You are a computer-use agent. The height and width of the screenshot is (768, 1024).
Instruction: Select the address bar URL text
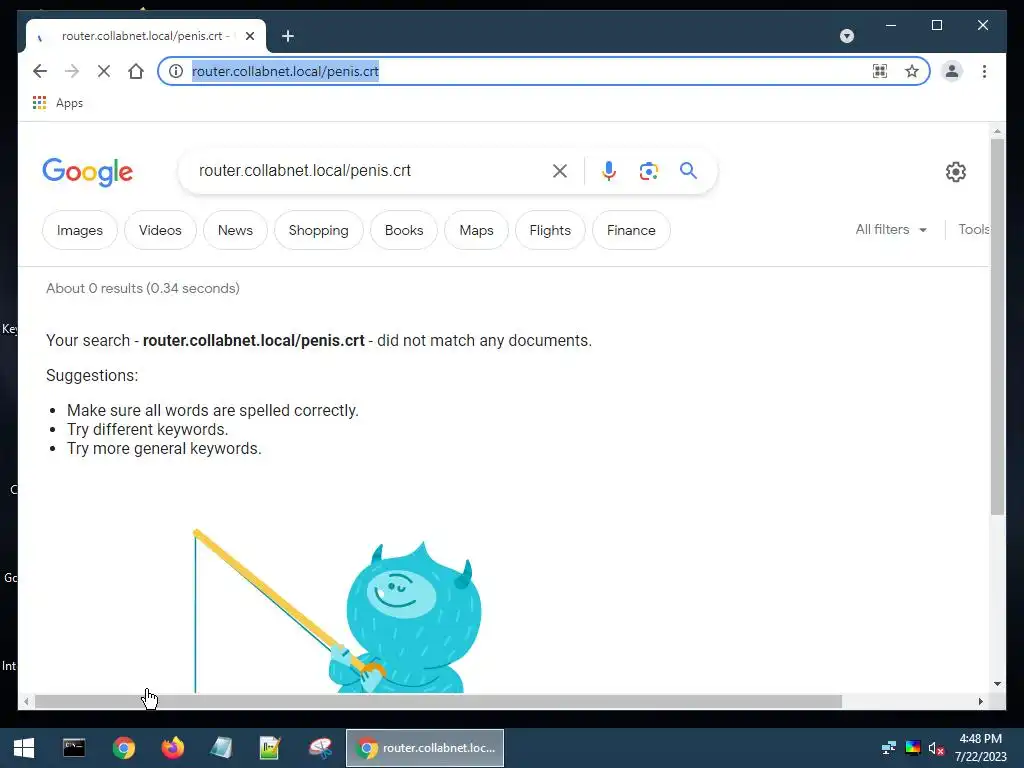tap(285, 71)
